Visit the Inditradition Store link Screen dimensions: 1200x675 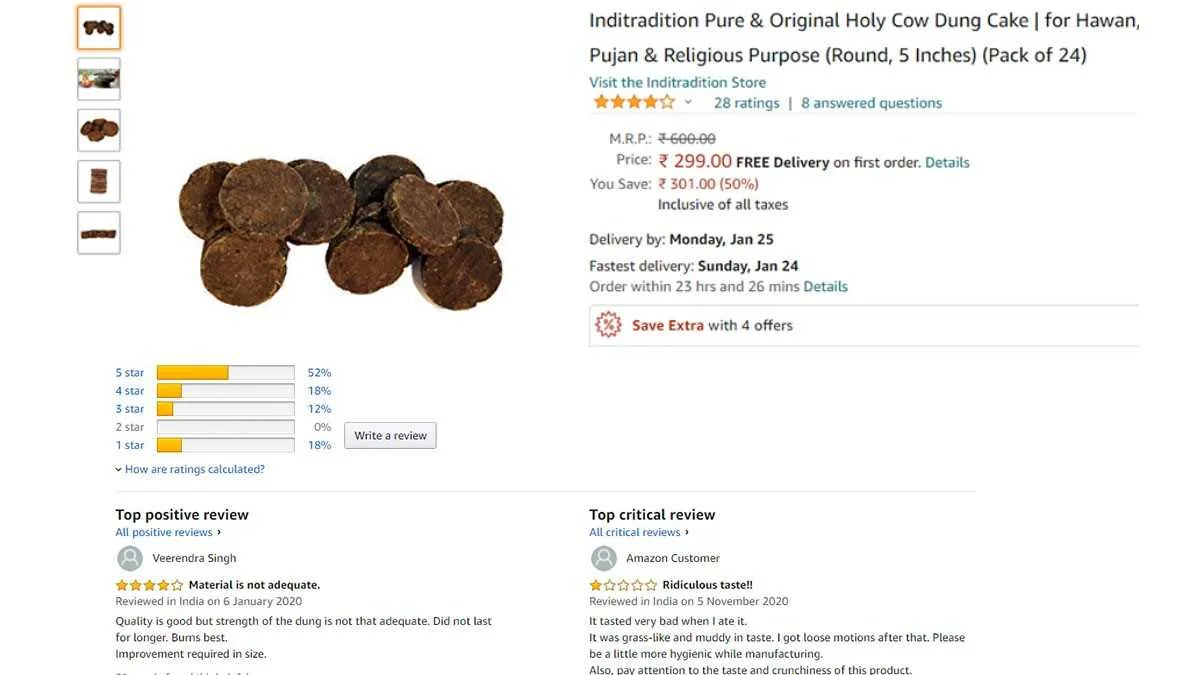pyautogui.click(x=677, y=83)
